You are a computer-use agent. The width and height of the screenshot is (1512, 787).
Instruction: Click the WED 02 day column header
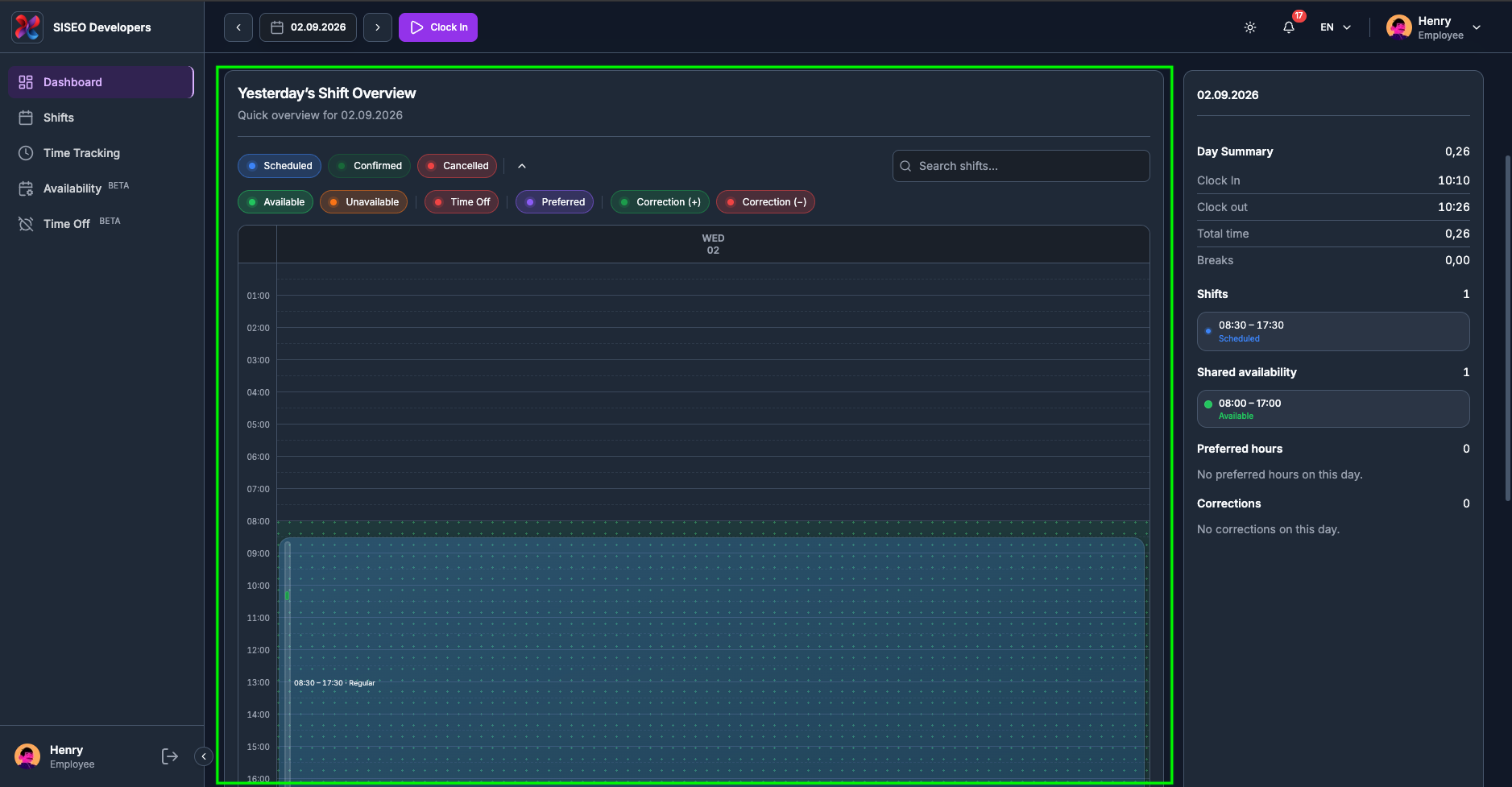tap(713, 244)
